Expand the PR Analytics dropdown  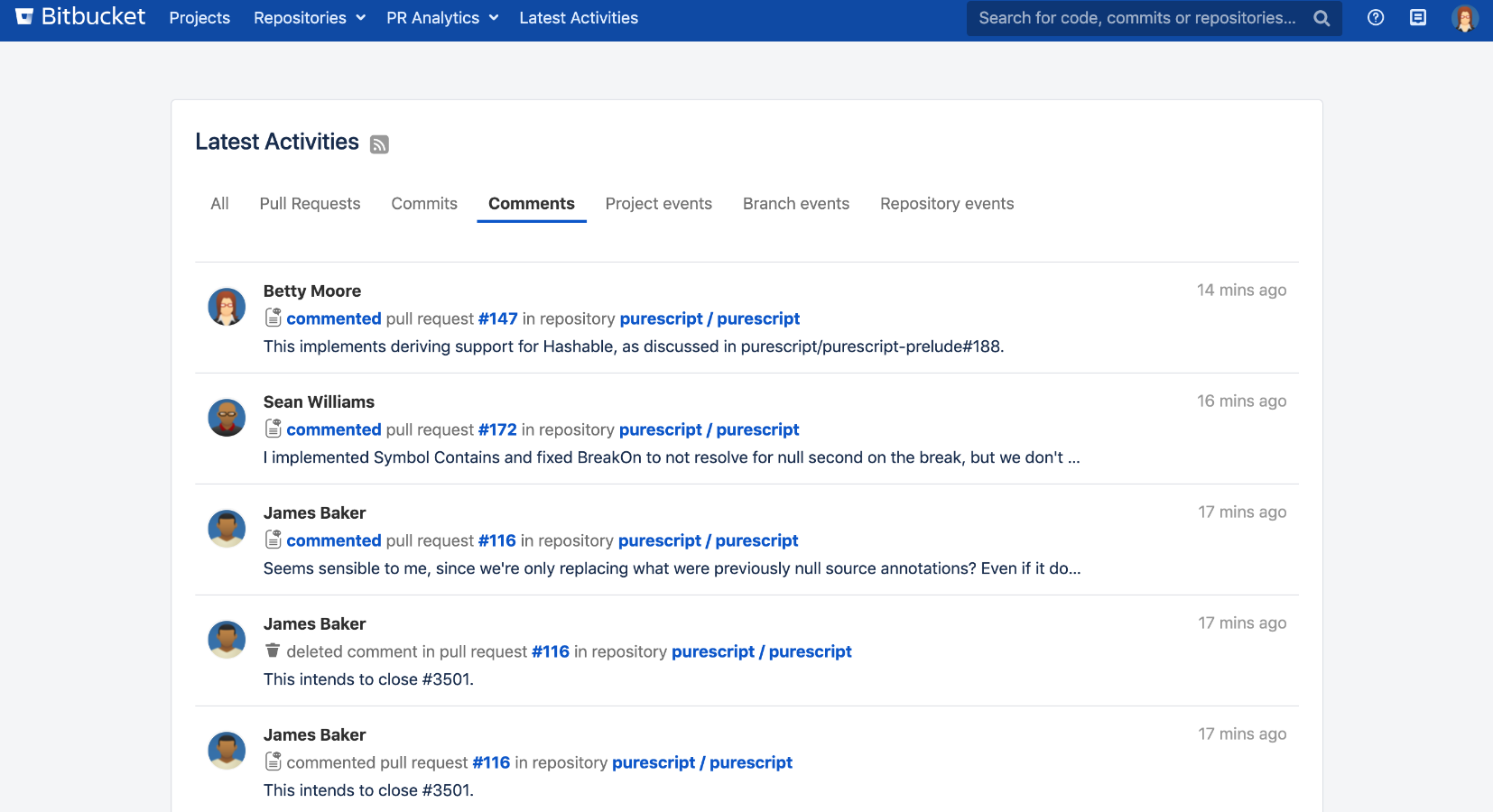coord(442,18)
